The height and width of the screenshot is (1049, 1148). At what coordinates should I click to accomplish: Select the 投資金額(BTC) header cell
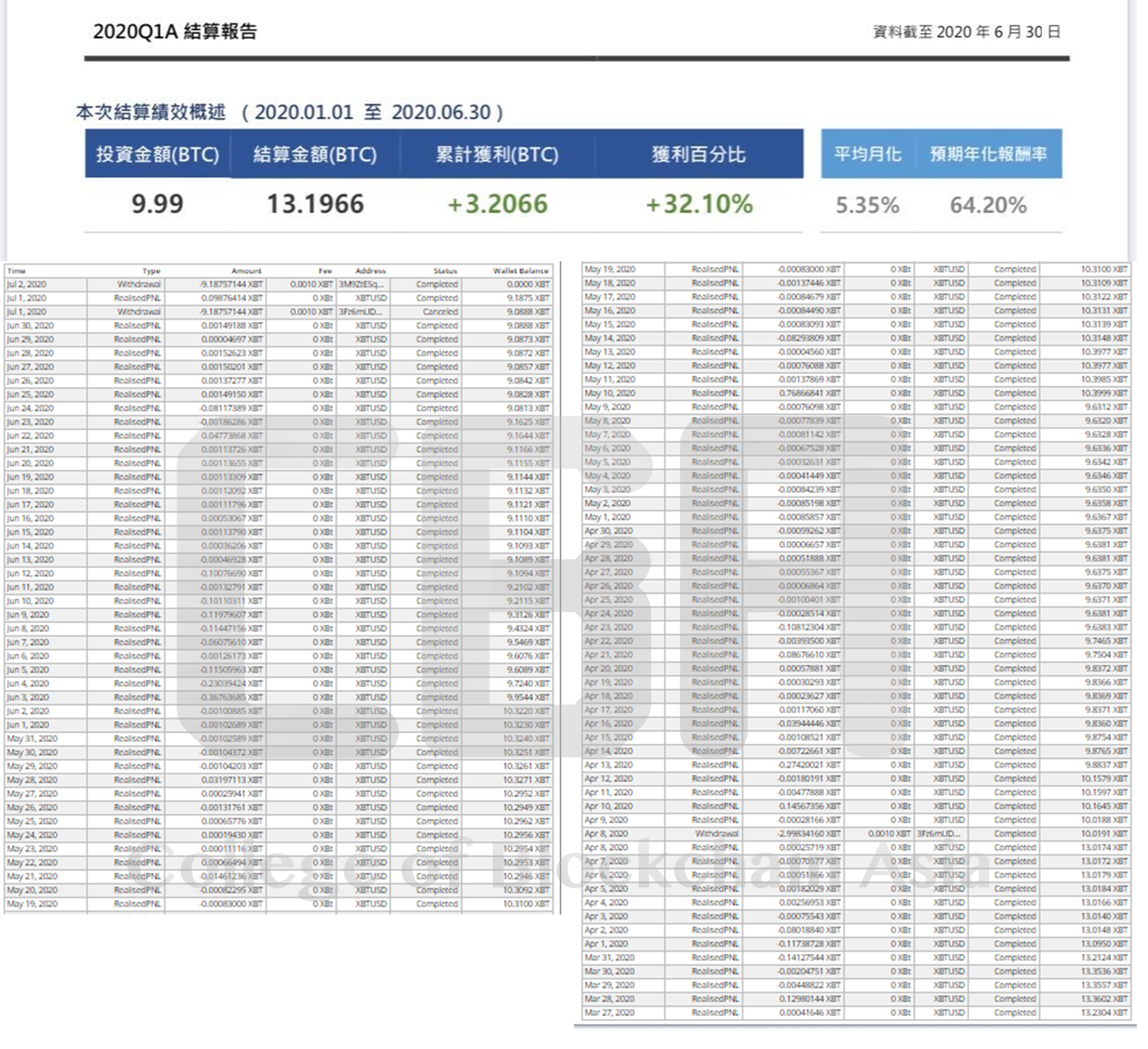coord(157,155)
